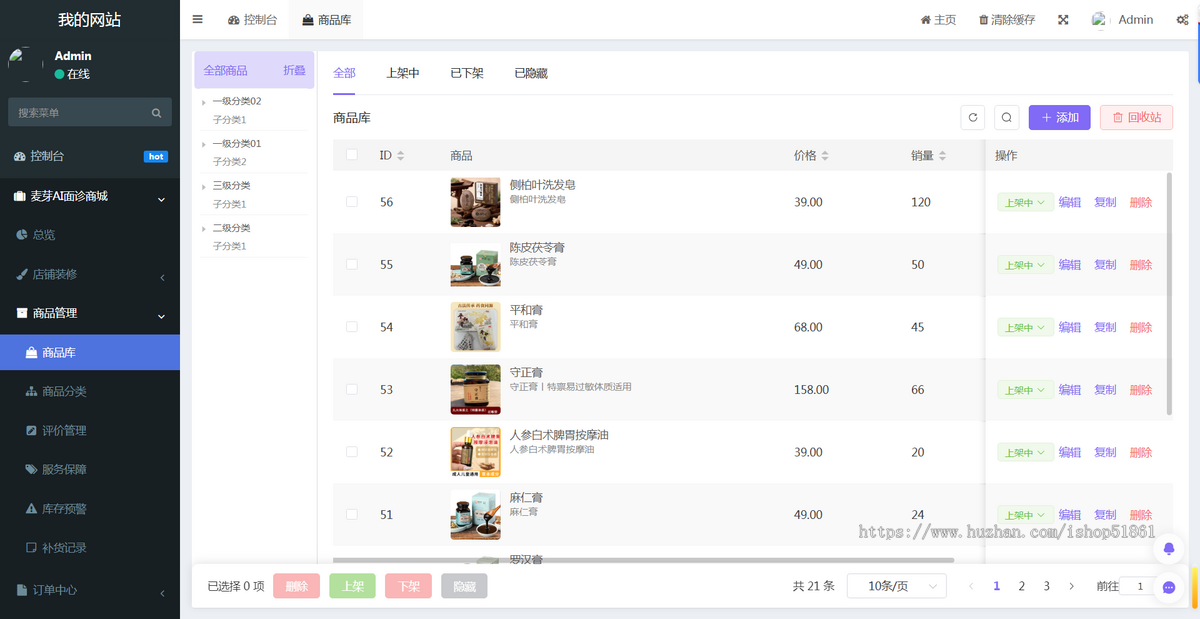This screenshot has width=1200, height=619.
Task: Click the 侧柏叶洗发皂 product thumbnail
Action: pos(475,202)
